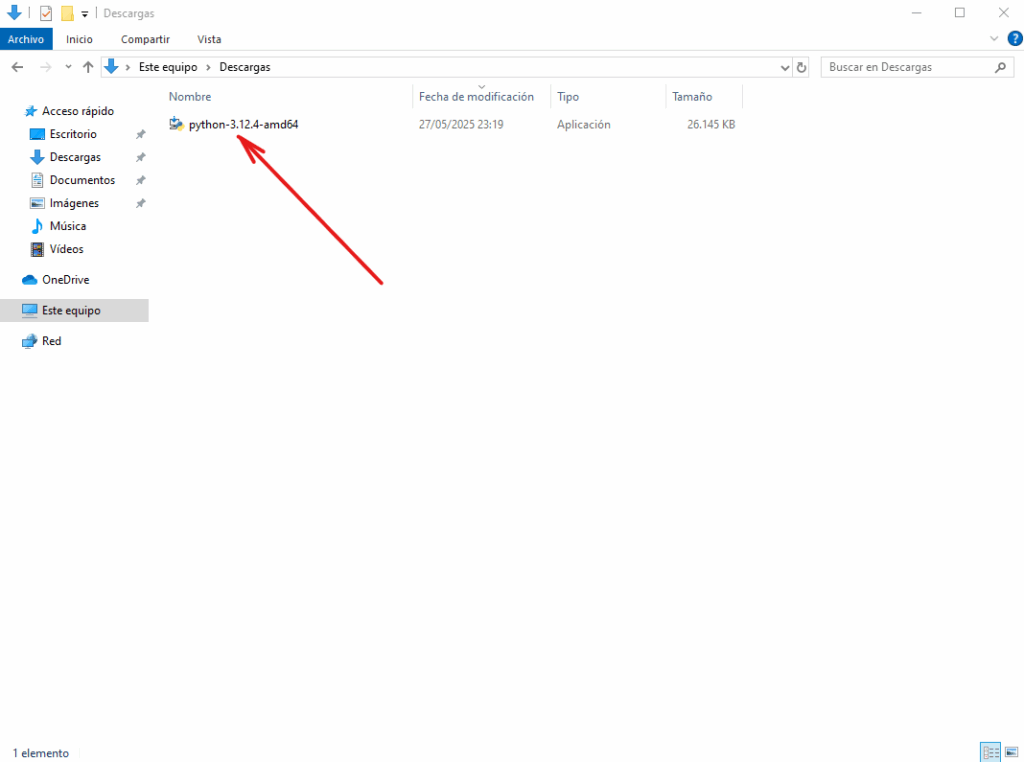Viewport: 1024px width, 762px height.
Task: Select Este equipo in the sidebar
Action: (x=71, y=311)
